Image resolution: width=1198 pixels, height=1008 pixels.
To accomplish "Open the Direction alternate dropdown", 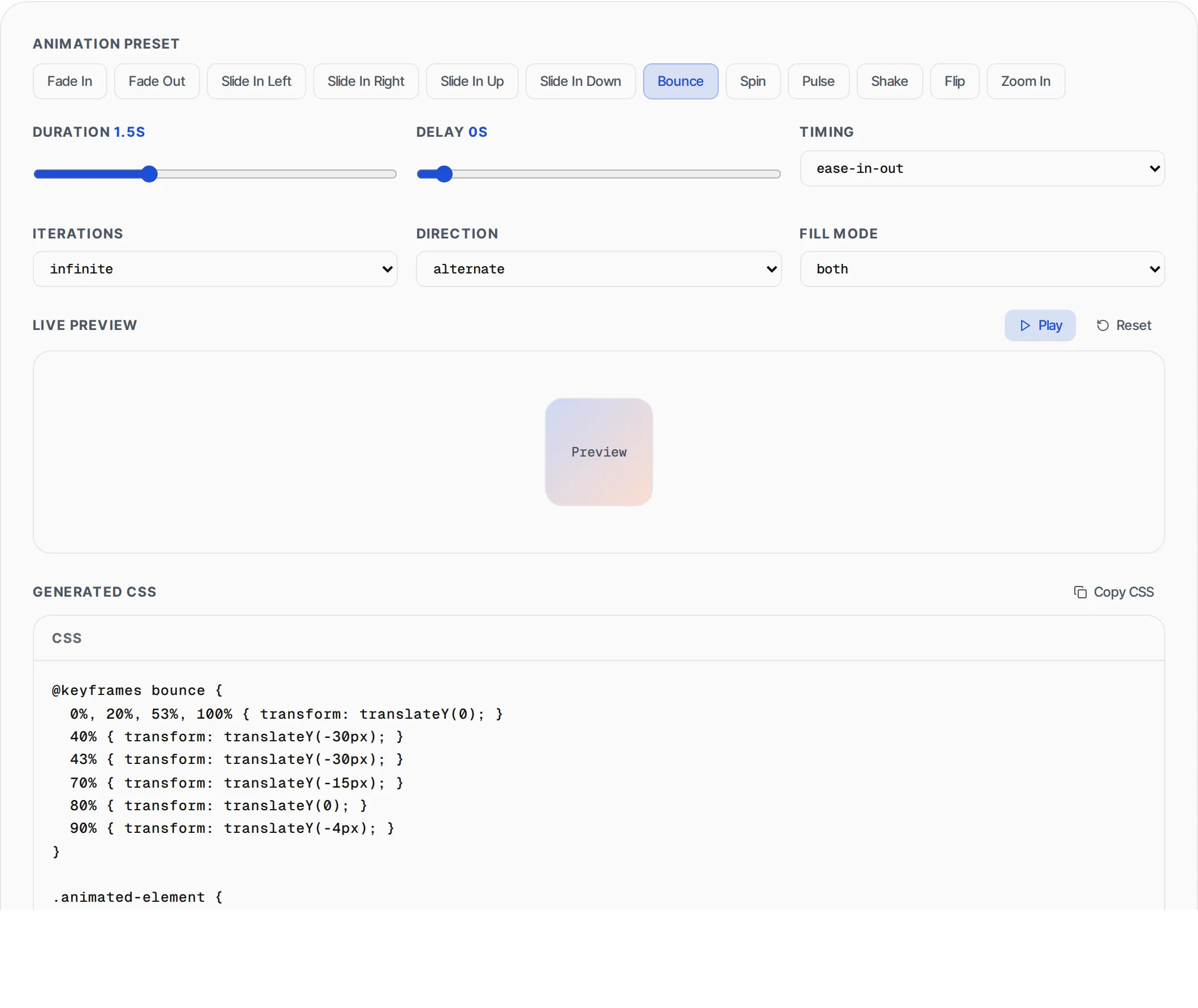I will pyautogui.click(x=598, y=269).
